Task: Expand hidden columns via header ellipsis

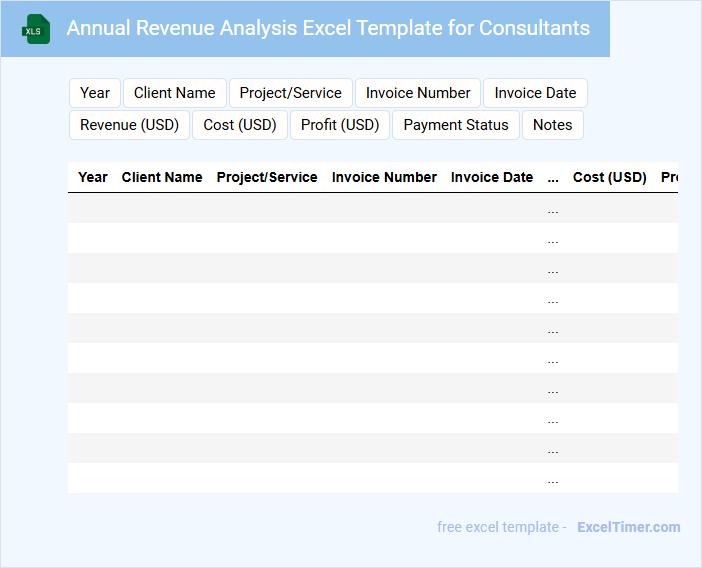Action: [553, 177]
